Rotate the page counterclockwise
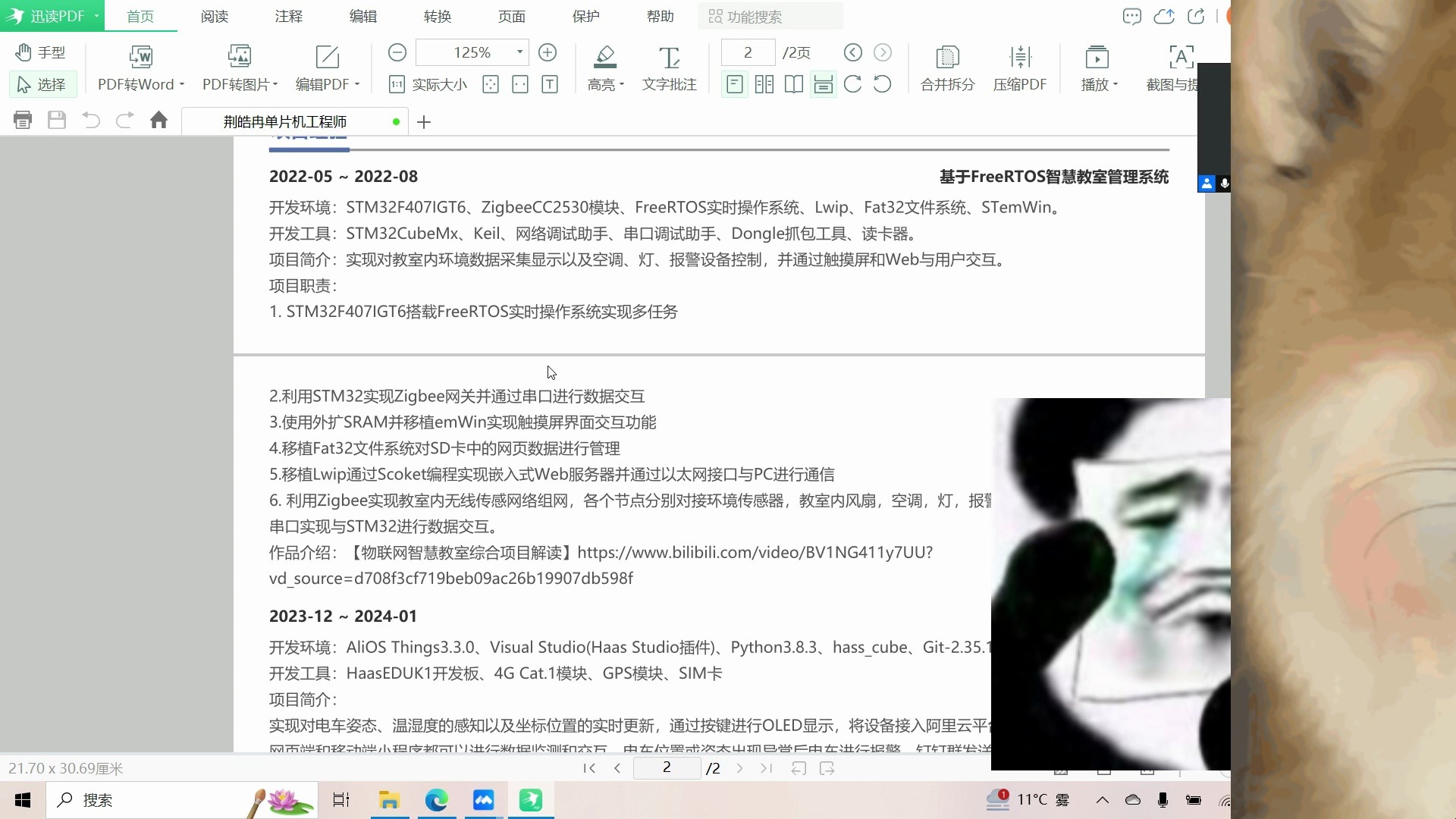Screen dimensions: 1456x819 [883, 84]
